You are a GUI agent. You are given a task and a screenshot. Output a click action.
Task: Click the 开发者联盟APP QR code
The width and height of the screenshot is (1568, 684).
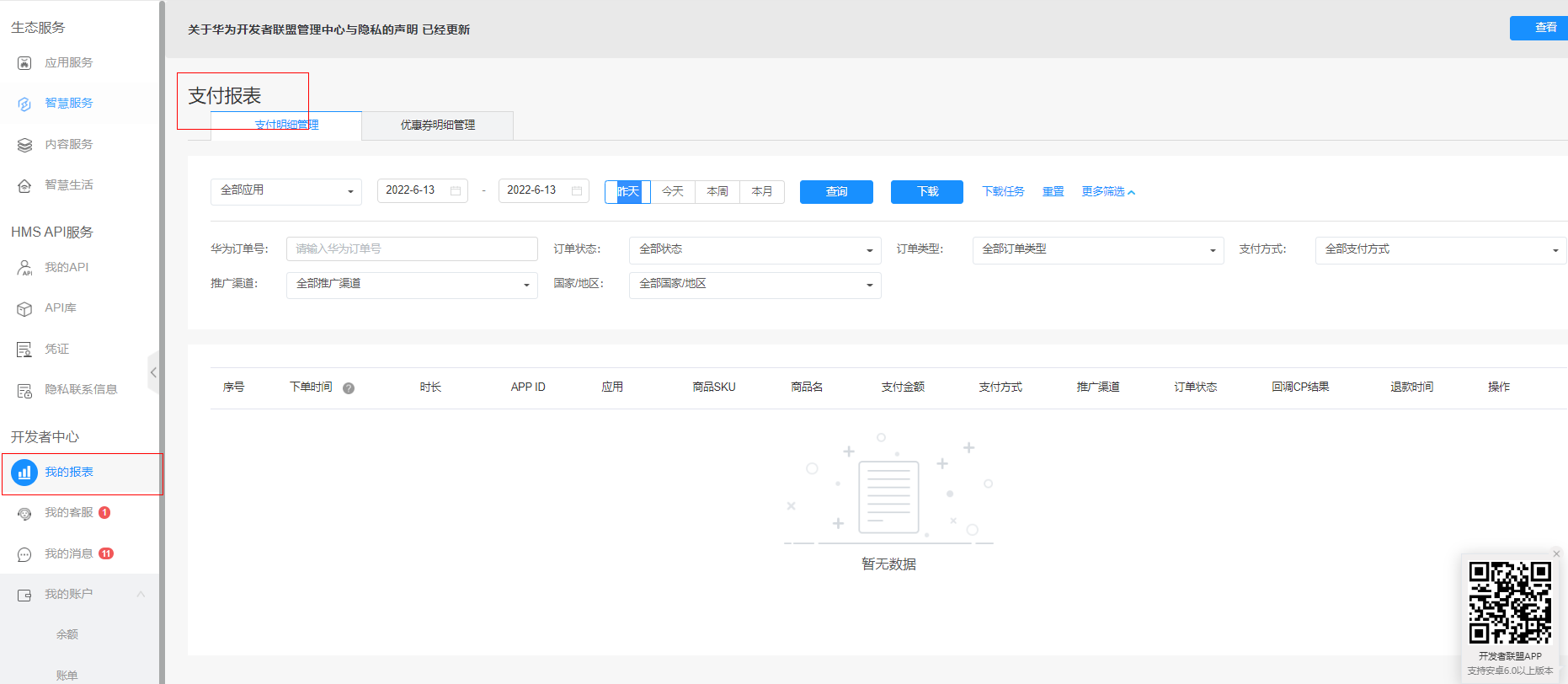tap(1510, 603)
